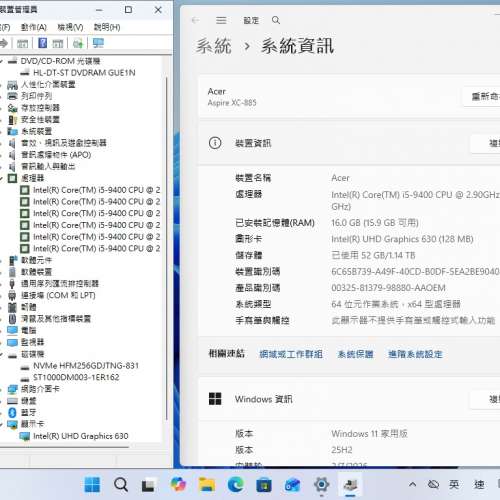The image size is (500, 500).
Task: Select the ST1000DM003-1ER162 drive
Action: tap(76, 377)
